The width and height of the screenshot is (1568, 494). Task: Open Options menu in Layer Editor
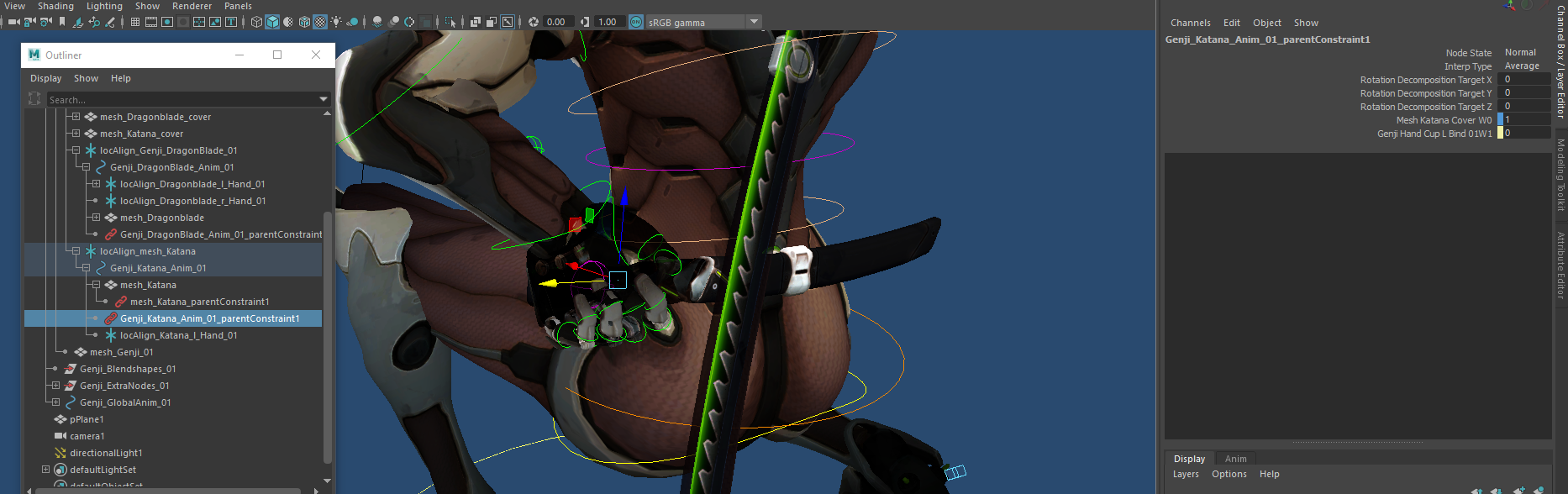1229,474
